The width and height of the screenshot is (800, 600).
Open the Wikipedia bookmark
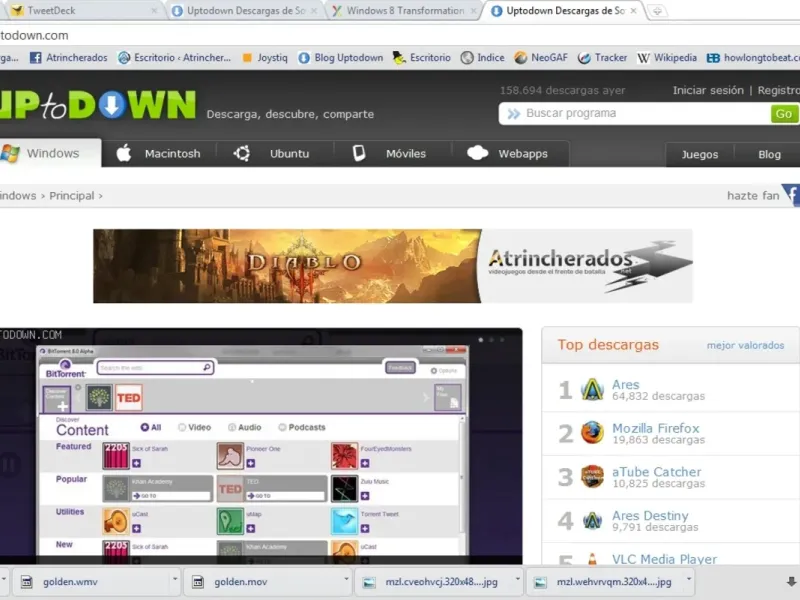[667, 58]
